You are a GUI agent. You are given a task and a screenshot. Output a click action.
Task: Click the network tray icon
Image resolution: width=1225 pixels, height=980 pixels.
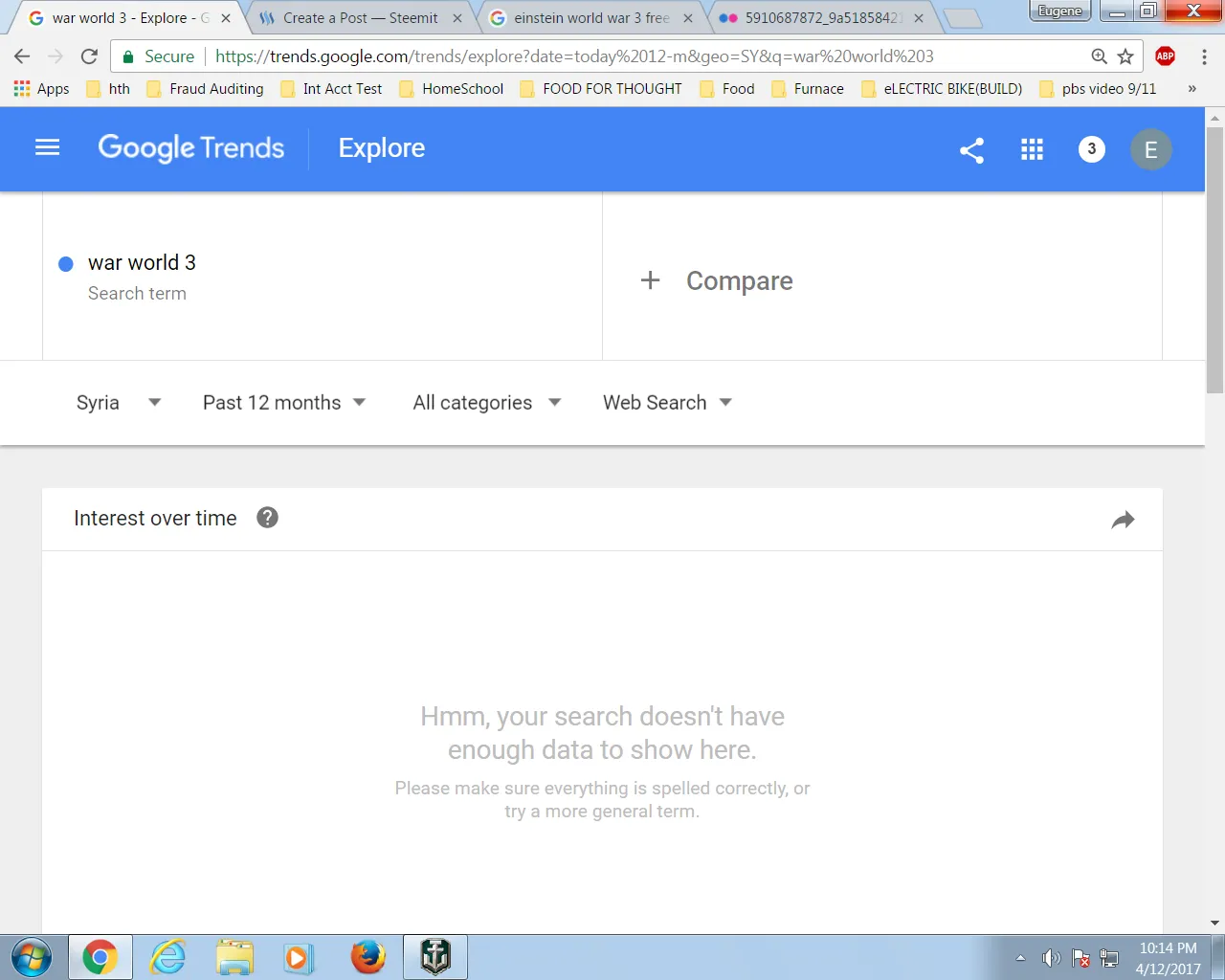(x=1110, y=958)
